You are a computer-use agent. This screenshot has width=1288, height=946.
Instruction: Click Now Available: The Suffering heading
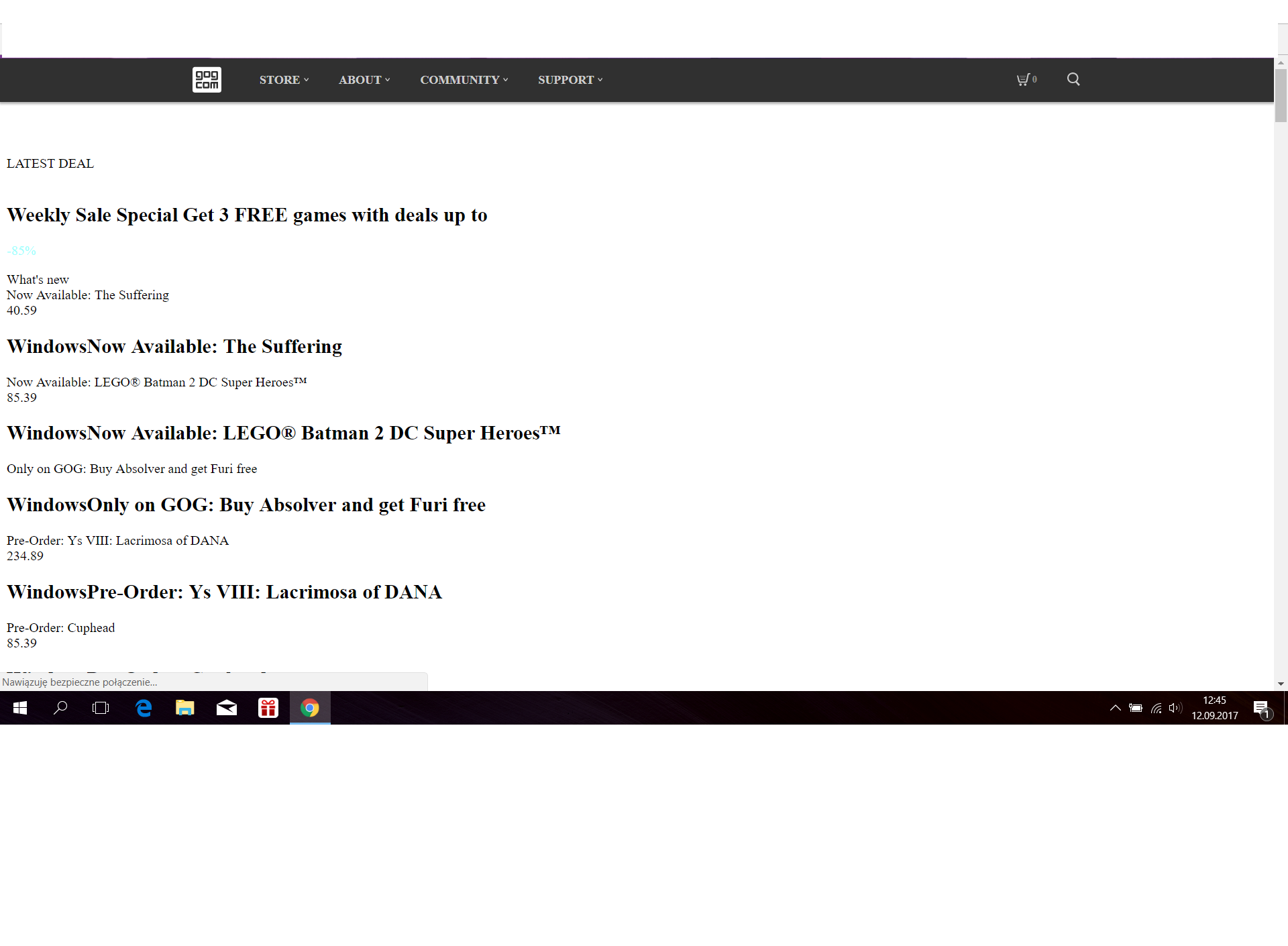(x=174, y=347)
